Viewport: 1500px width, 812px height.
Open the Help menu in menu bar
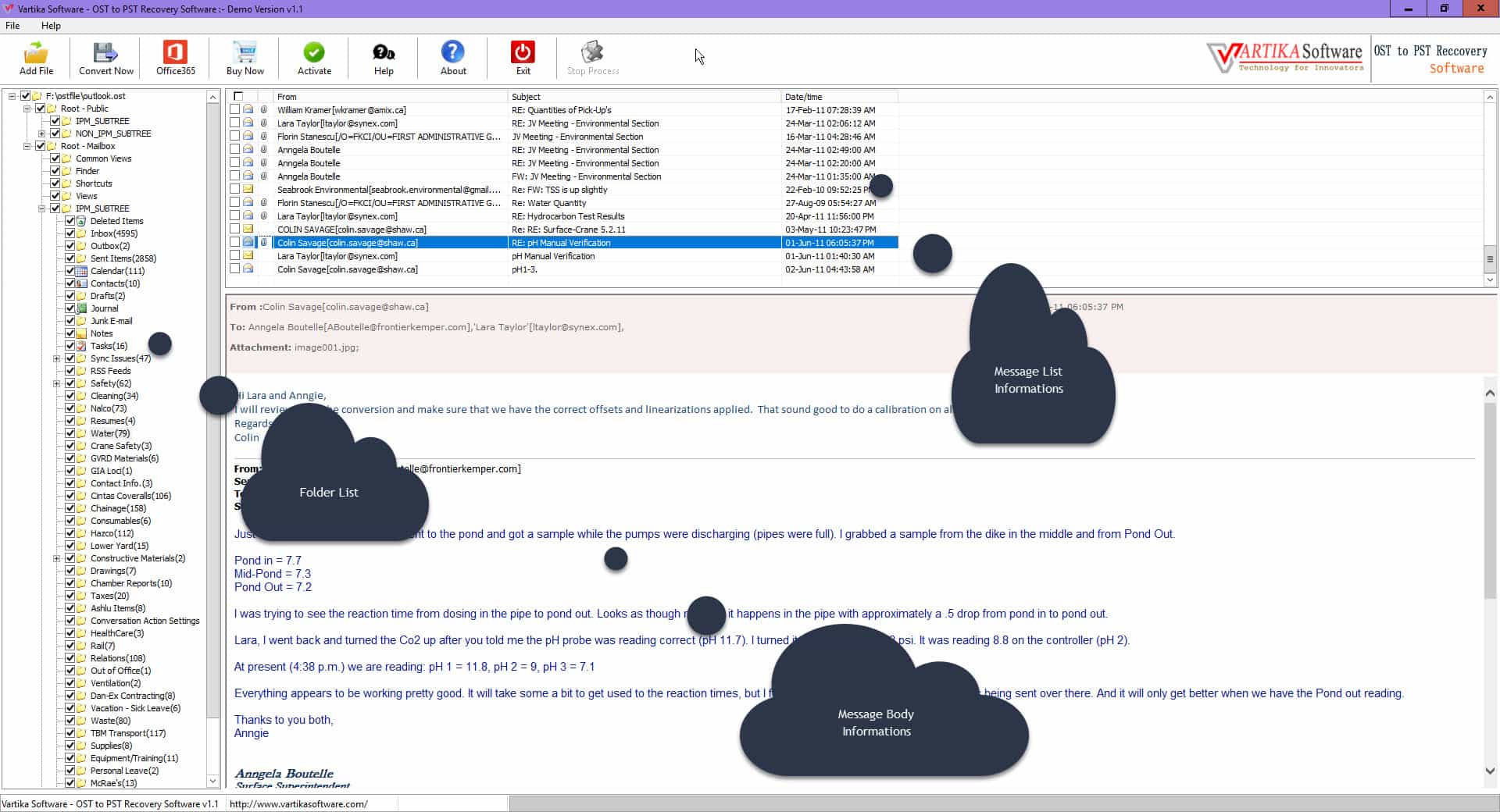click(51, 26)
